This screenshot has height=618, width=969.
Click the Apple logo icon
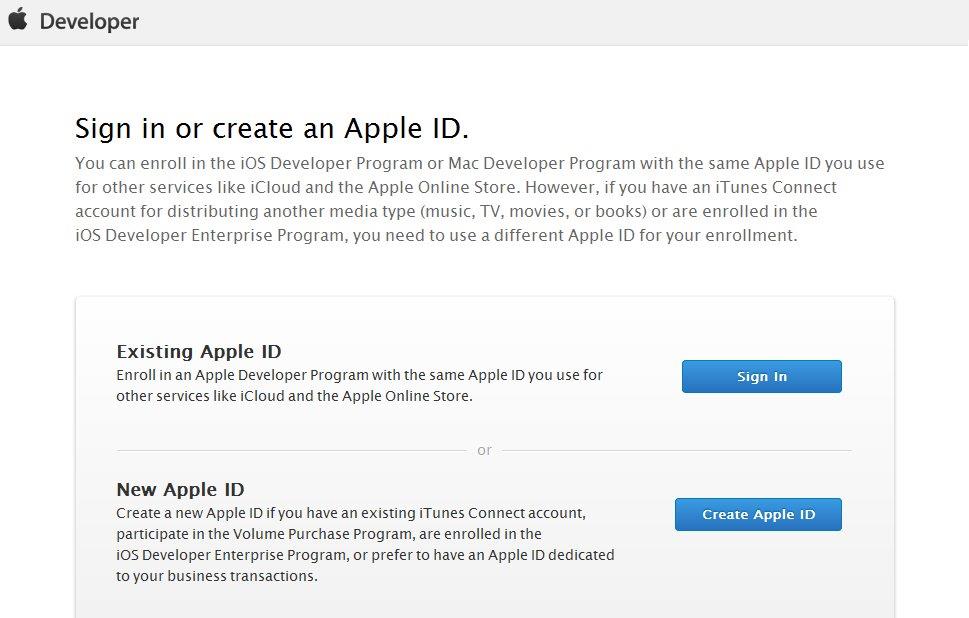tap(18, 19)
